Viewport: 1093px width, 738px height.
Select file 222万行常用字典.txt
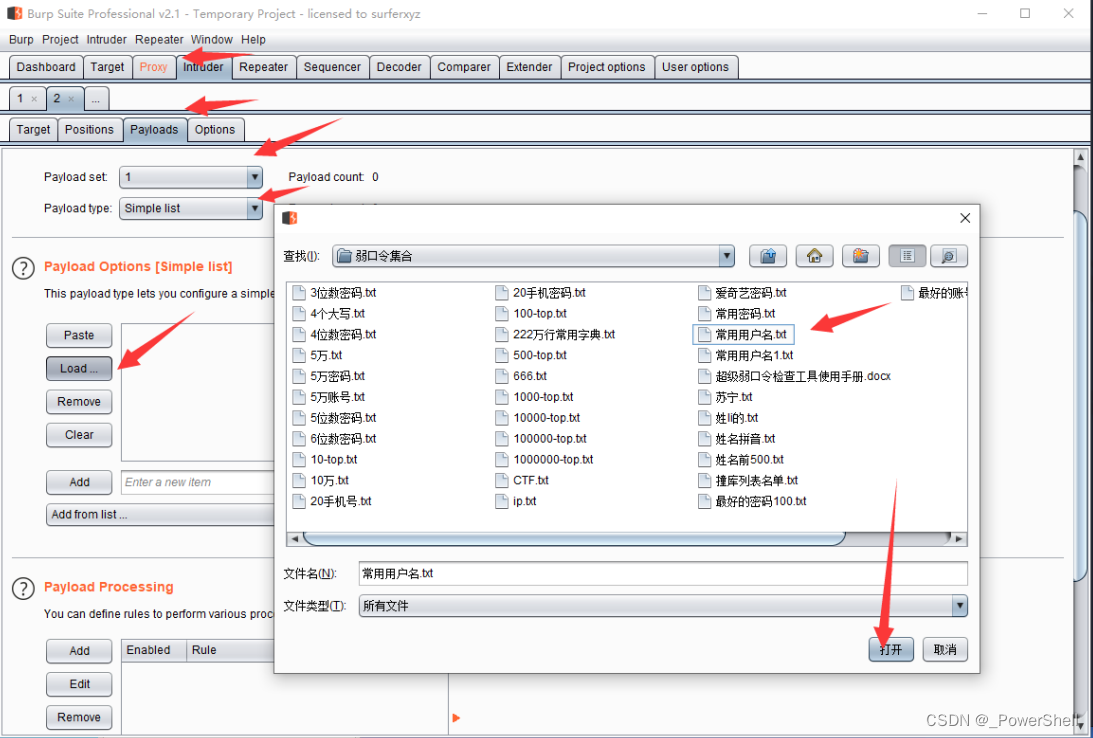tap(556, 335)
